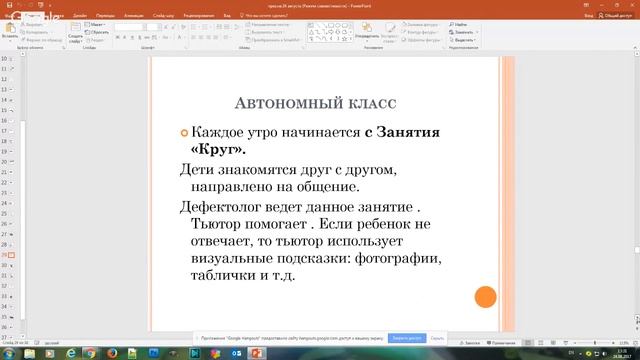Save the presentation via the quick access toolbar
The height and width of the screenshot is (360, 640).
[9, 5]
